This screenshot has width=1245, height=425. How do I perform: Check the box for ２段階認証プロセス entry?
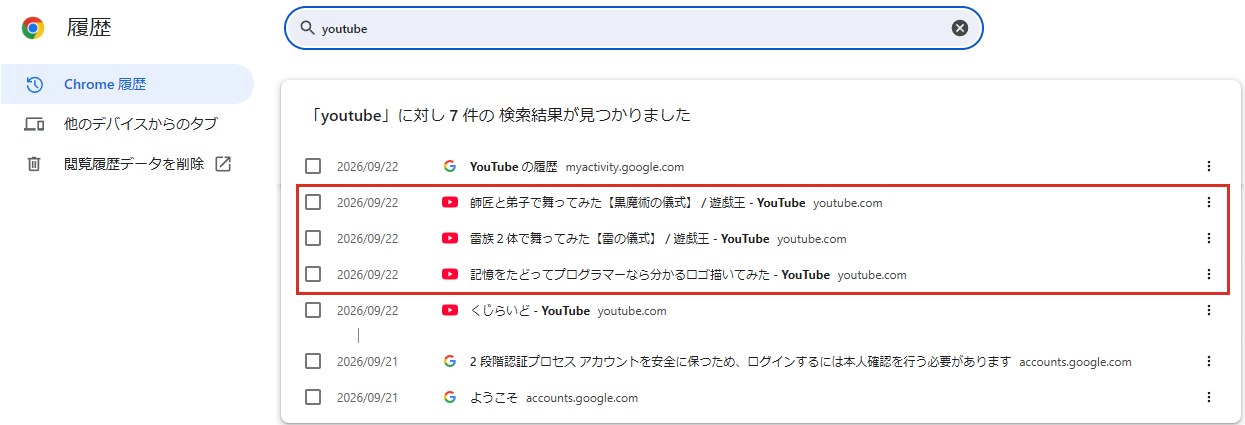point(313,361)
